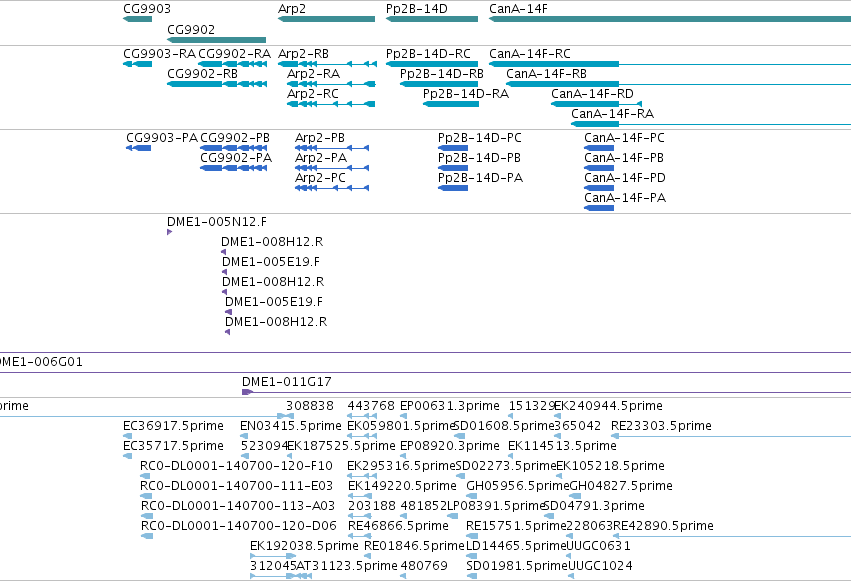This screenshot has width=851, height=581.
Task: Select EST RC0-DL0001-140700-120-D06
Action: pos(147,537)
